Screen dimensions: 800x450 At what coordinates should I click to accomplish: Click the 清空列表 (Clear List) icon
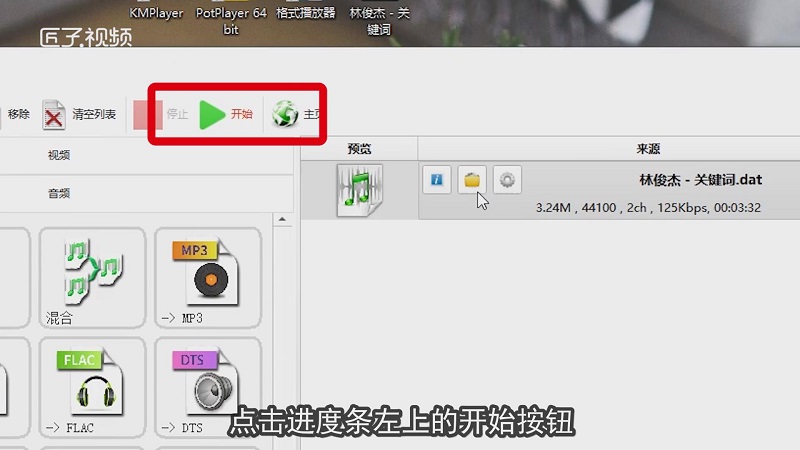55,115
